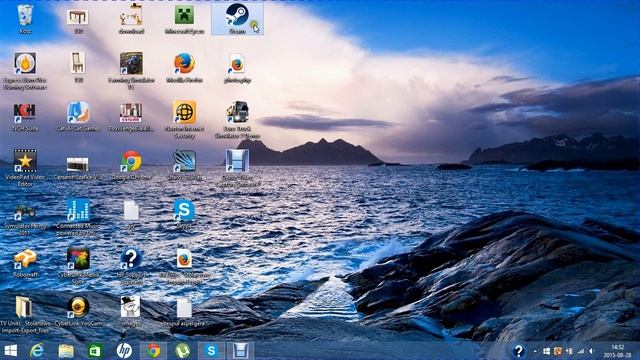Launch the CyberLink YouCam shortcut
This screenshot has width=640, height=360.
(78, 307)
